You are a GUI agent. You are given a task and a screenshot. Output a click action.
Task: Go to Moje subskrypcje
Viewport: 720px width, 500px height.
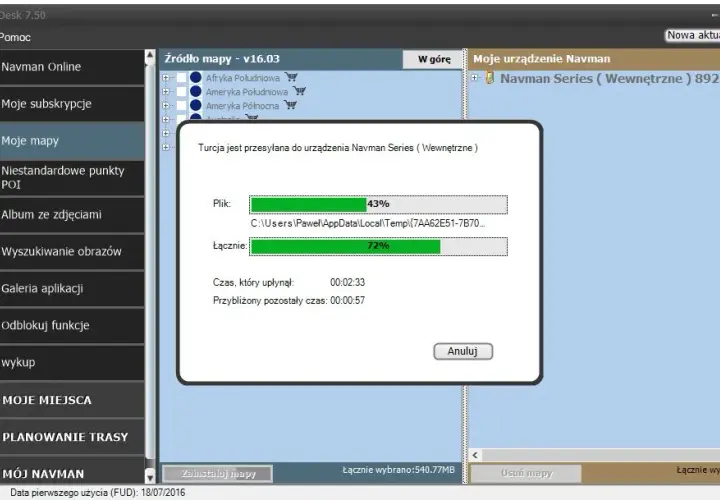72,104
